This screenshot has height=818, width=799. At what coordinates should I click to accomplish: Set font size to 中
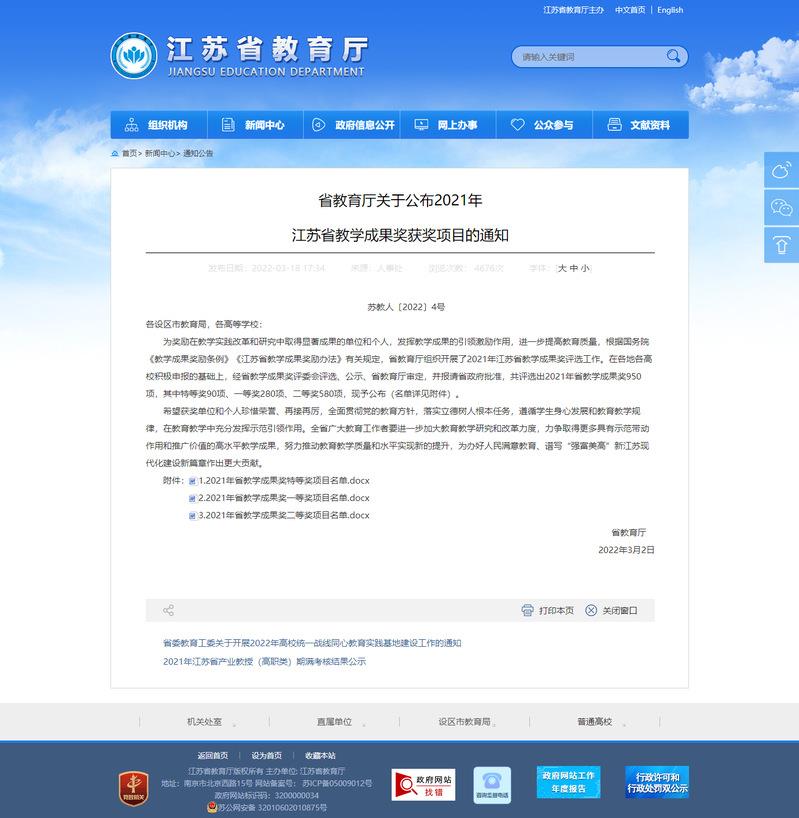point(574,268)
